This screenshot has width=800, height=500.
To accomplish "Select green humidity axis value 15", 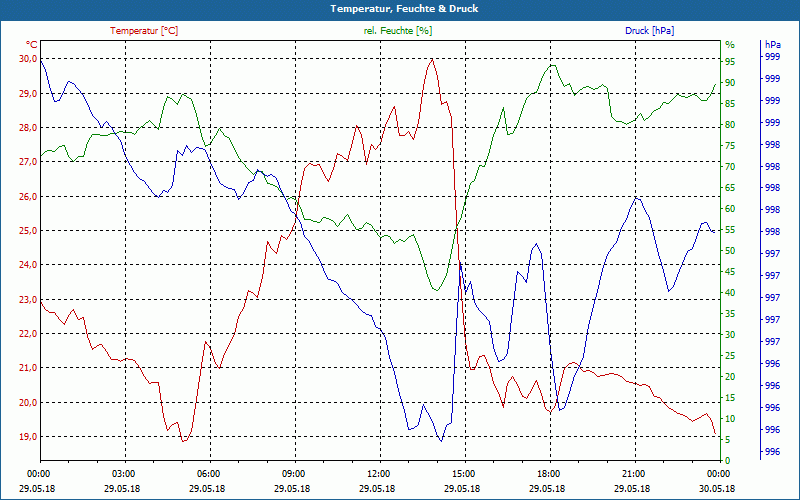I will (730, 398).
